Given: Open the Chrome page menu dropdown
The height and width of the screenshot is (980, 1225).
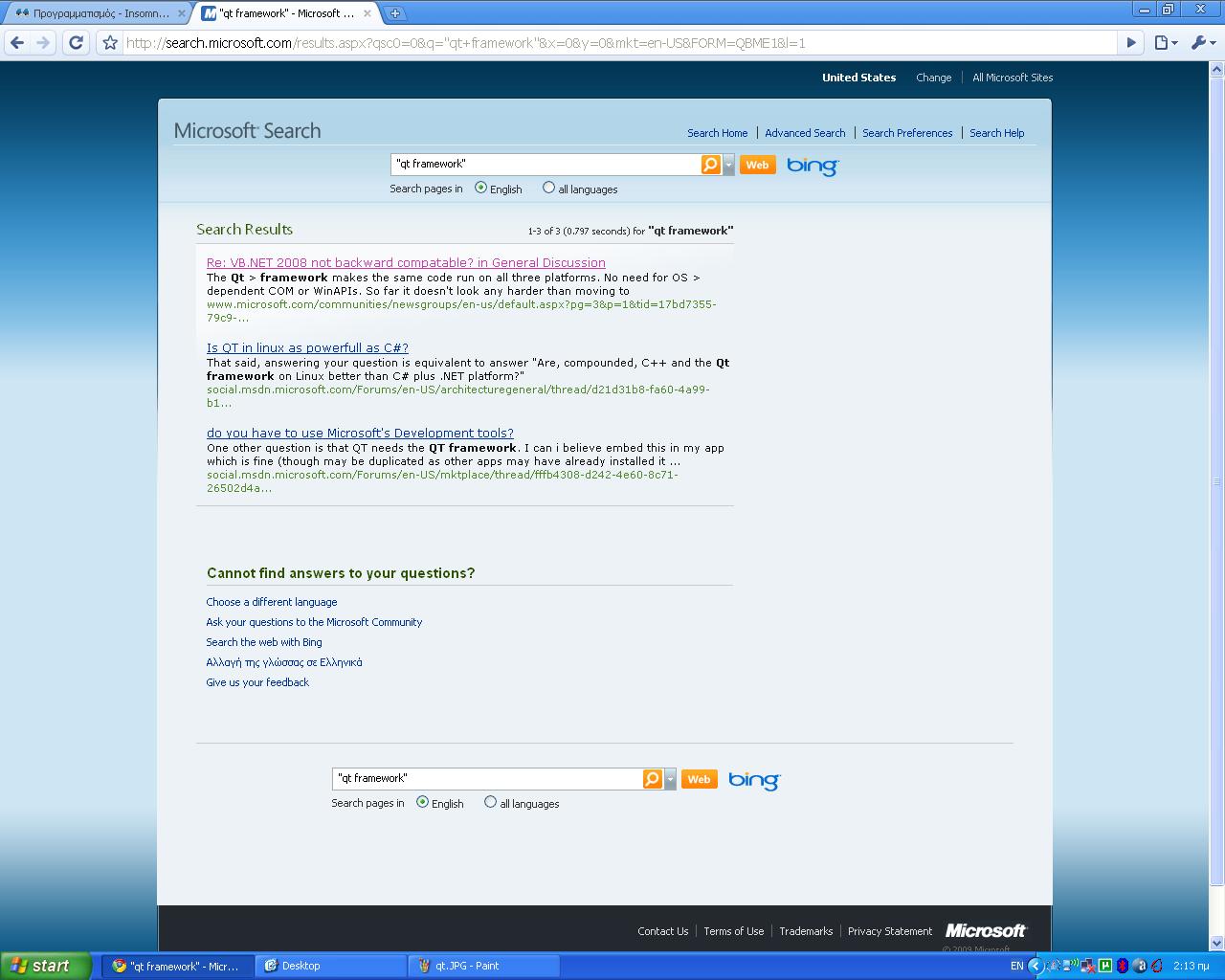Looking at the screenshot, I should click(x=1166, y=42).
